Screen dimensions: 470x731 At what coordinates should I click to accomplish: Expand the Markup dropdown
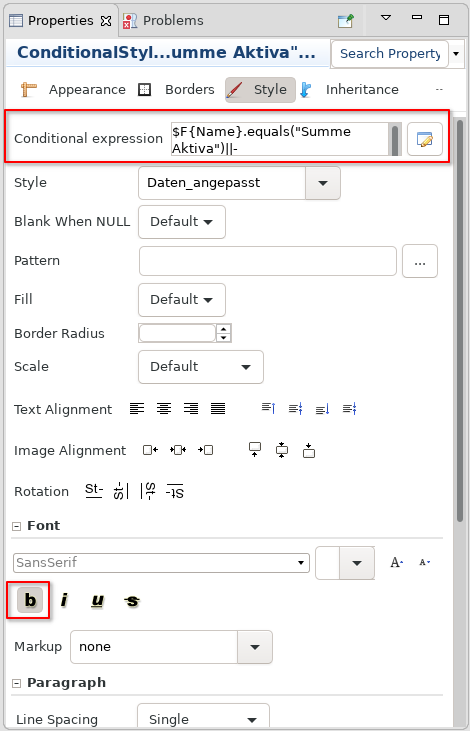(x=171, y=647)
